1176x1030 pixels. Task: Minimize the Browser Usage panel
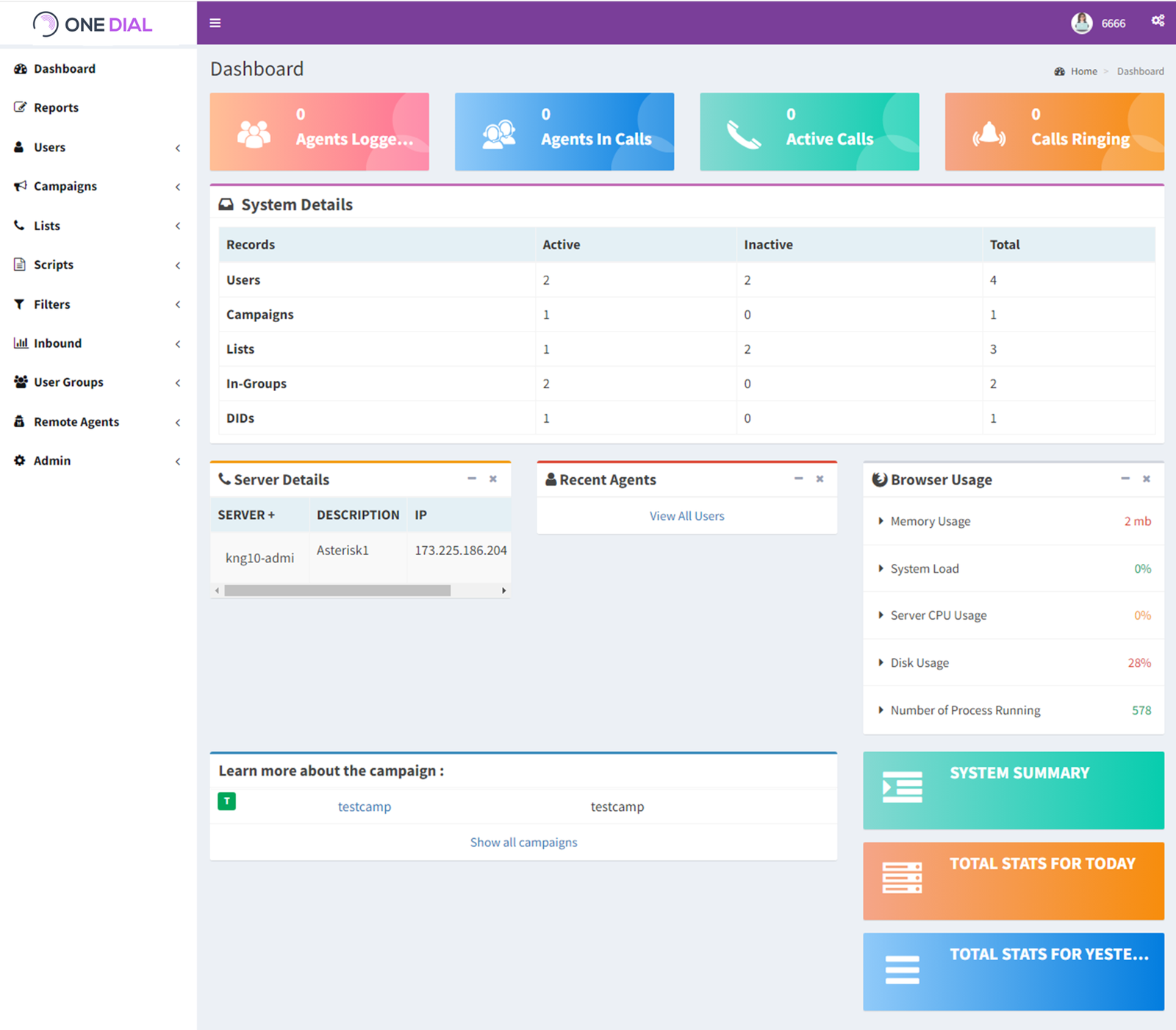(x=1125, y=479)
